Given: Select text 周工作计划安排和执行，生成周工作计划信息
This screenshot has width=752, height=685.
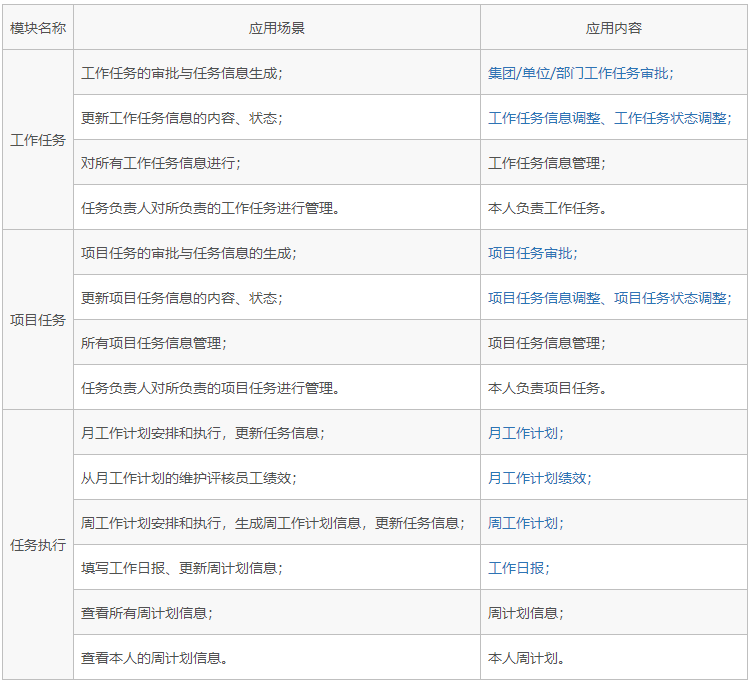Looking at the screenshot, I should tap(221, 523).
